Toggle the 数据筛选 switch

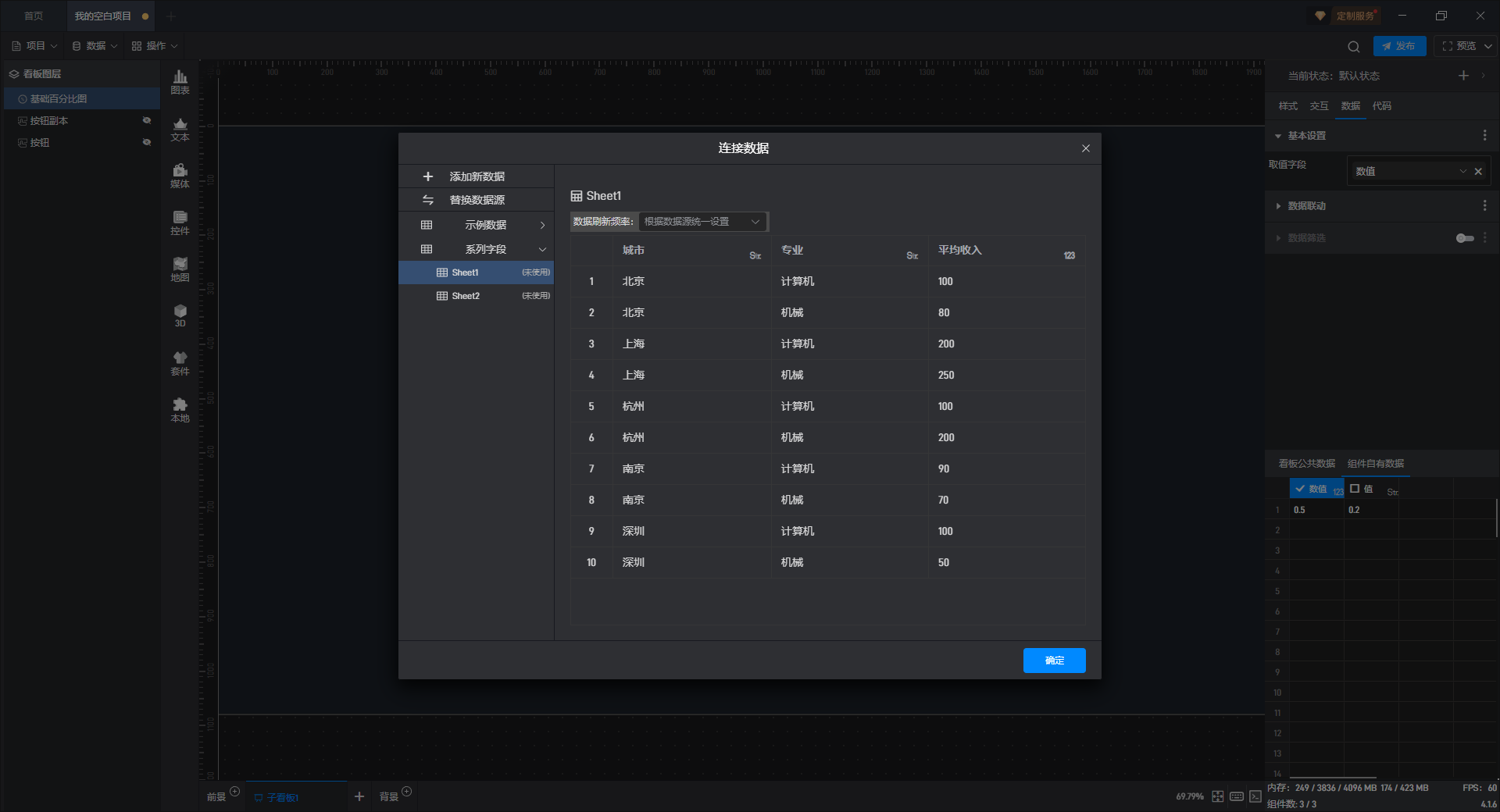pyautogui.click(x=1465, y=238)
